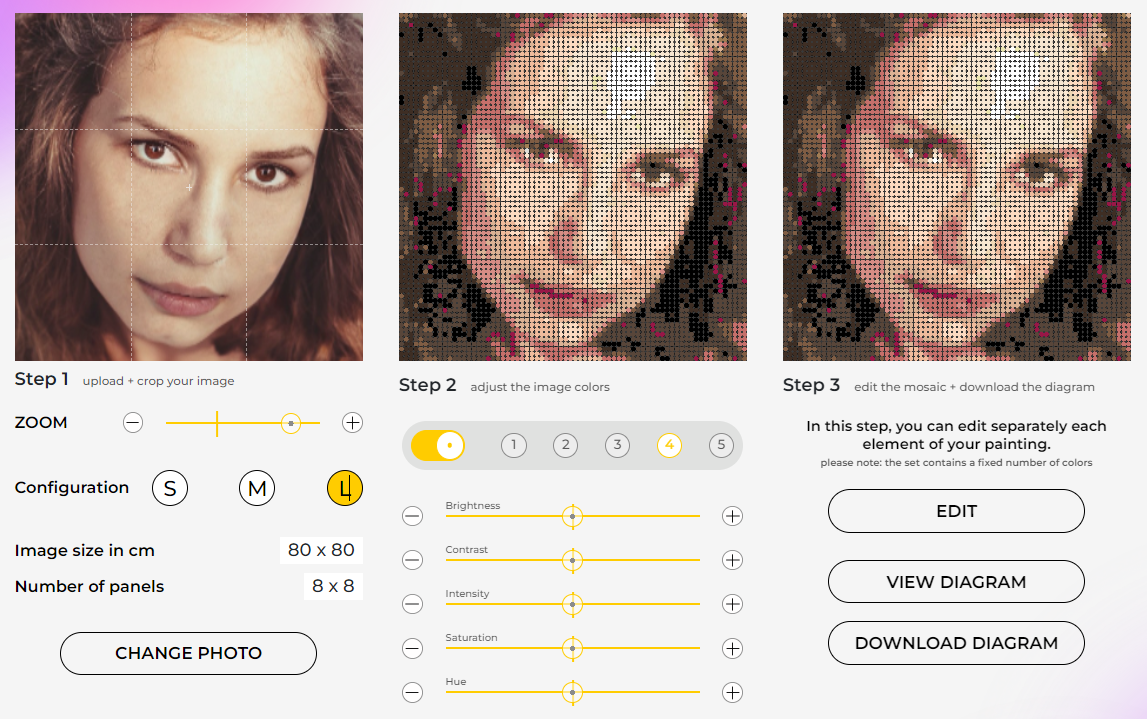Increase Intensity with the plus icon
Viewport: 1147px width, 719px height.
click(x=733, y=604)
